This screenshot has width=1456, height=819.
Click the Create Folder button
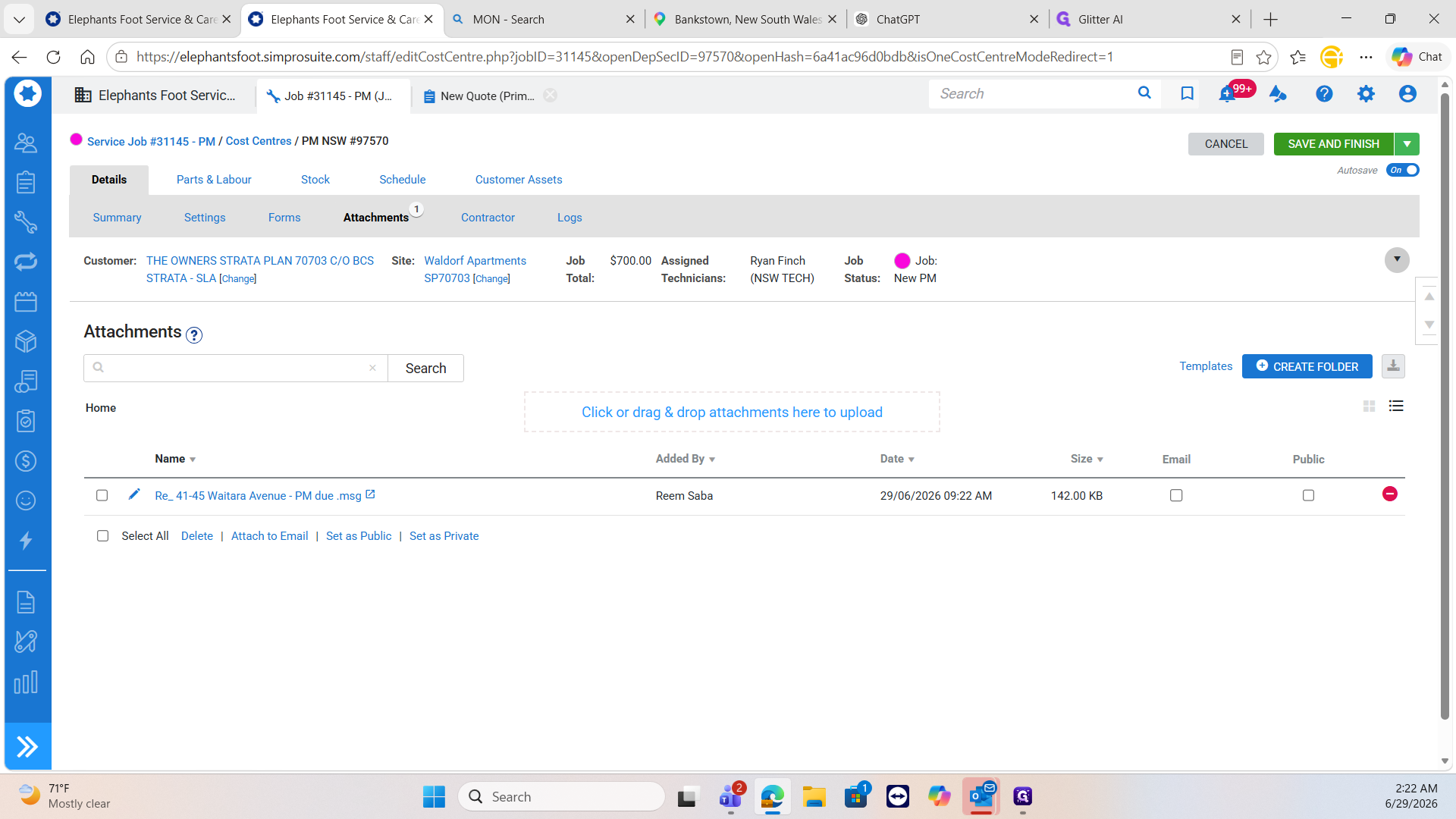pos(1307,366)
